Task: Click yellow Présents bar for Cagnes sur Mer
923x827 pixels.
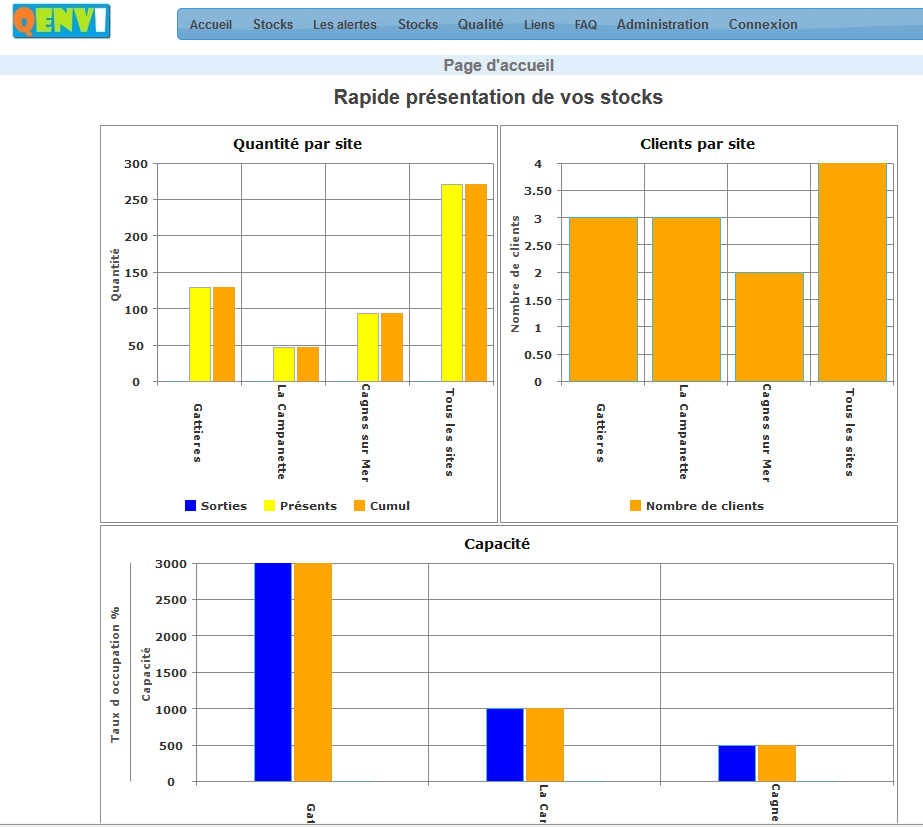Action: click(x=368, y=347)
